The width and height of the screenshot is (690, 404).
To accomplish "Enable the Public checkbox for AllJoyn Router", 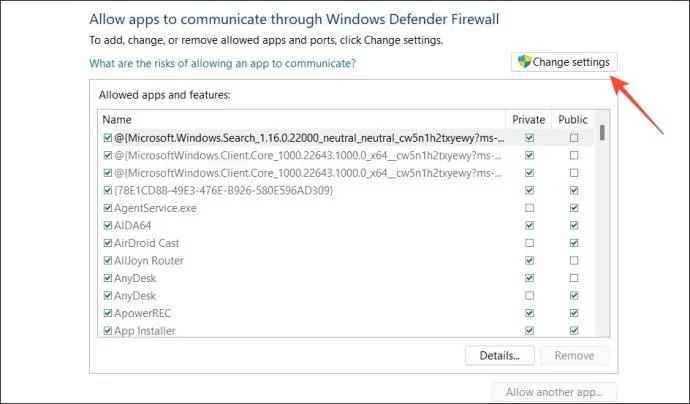I will point(574,261).
